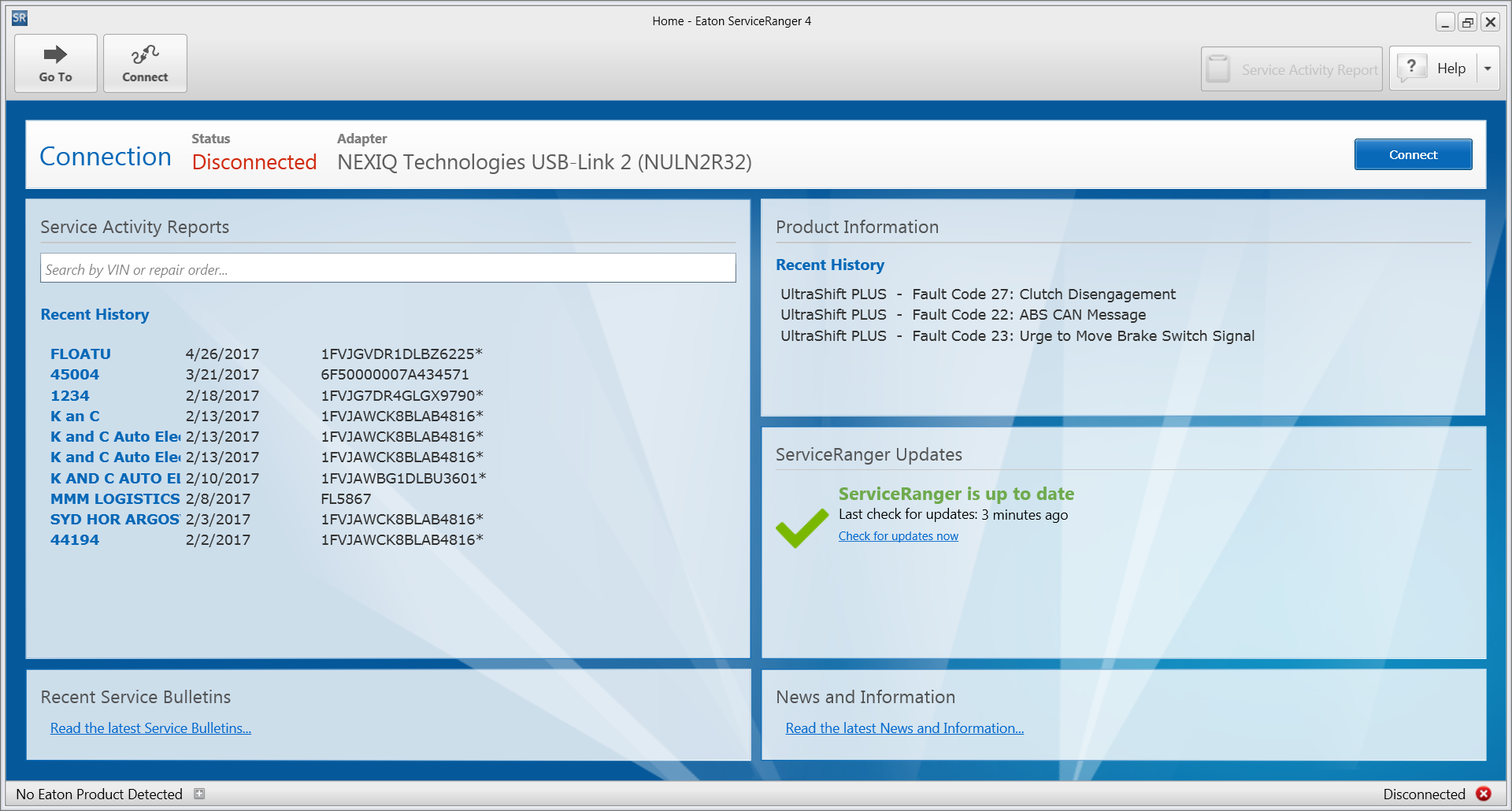The image size is (1512, 811).
Task: Click VIN 1FVJG7DR4GLGX9790*
Action: (x=402, y=396)
